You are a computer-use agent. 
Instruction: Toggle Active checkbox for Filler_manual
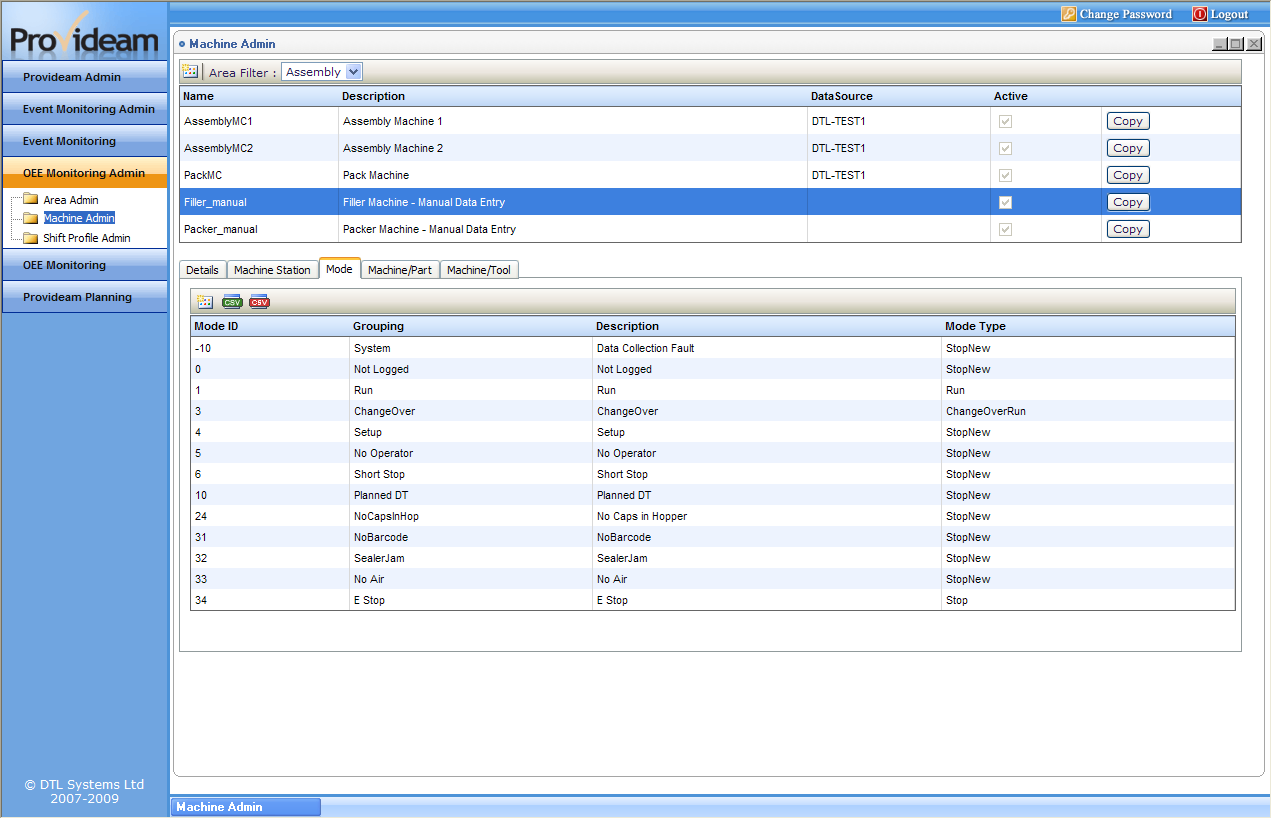pyautogui.click(x=1005, y=202)
